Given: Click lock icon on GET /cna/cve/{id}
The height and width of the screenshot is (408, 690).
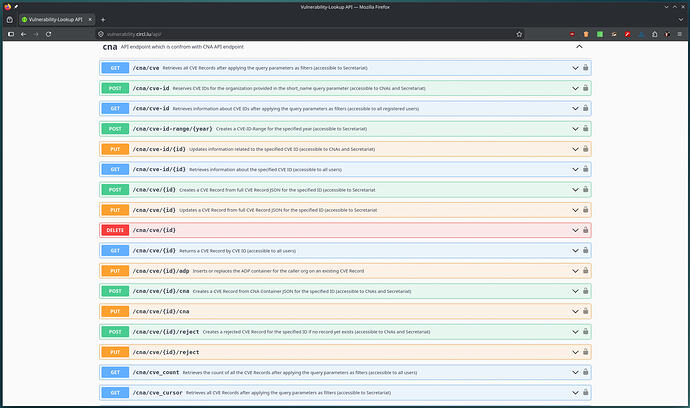Looking at the screenshot, I should [585, 250].
